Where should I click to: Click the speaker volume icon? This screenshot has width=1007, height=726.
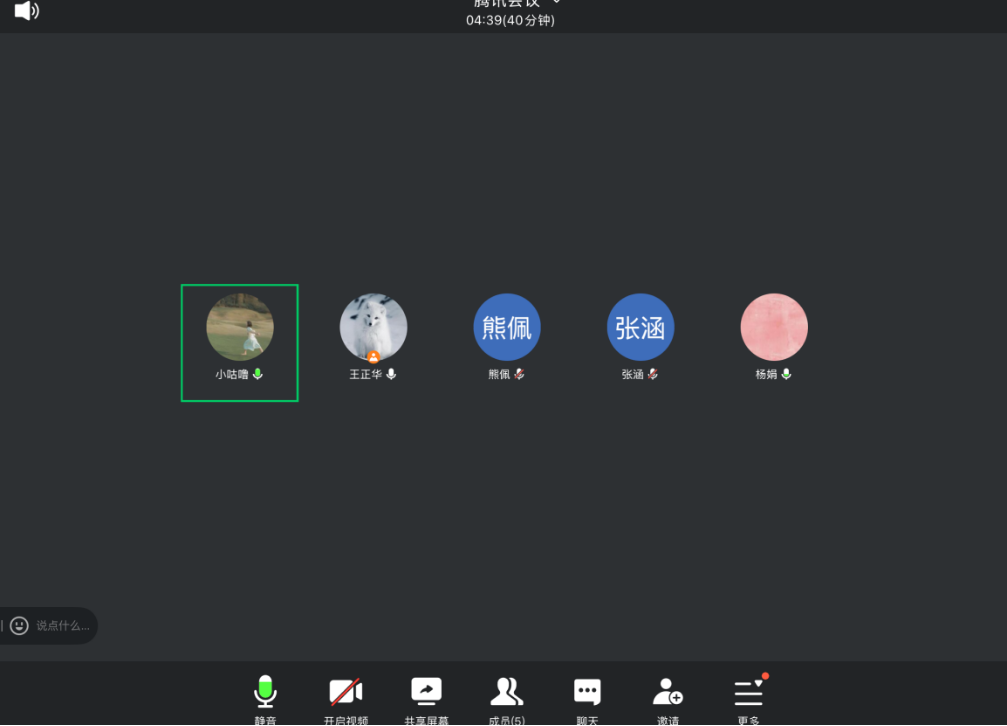(x=26, y=11)
